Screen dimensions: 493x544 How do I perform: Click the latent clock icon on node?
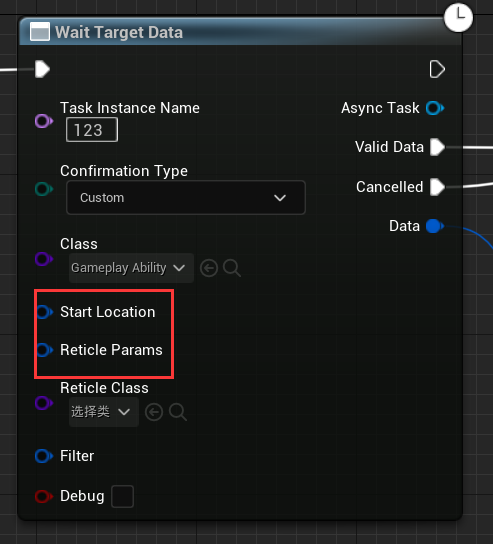click(x=458, y=17)
